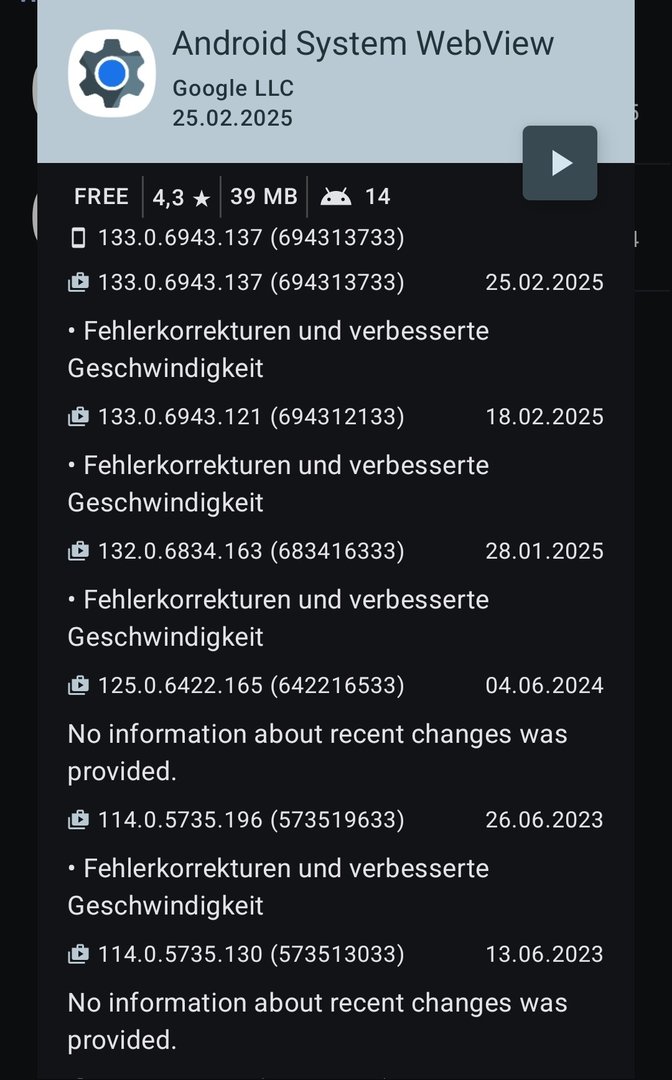
Task: Tap the update icon for version 114.0.5735.196
Action: tap(78, 820)
